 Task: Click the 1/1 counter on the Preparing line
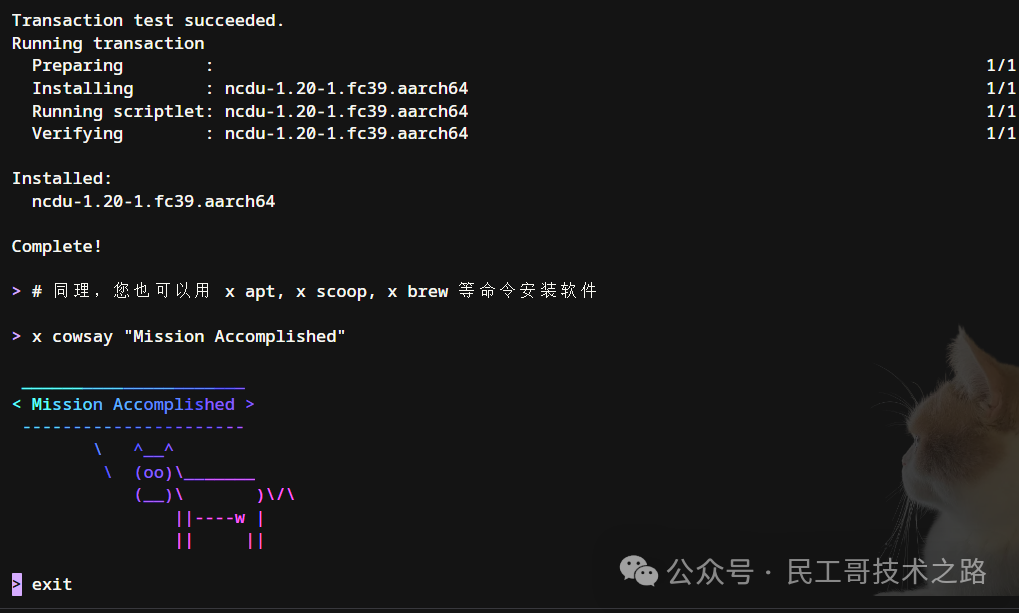(1000, 66)
